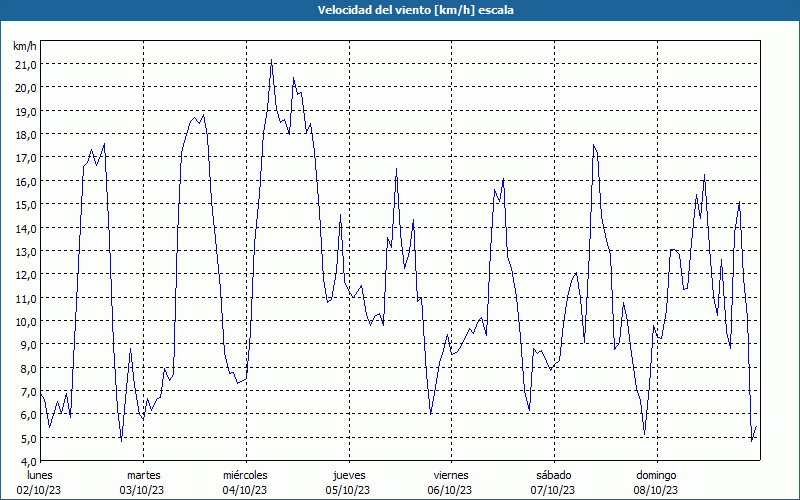Viewport: 800px width, 500px height.
Task: Click the 9,0 y-axis value
Action: coord(28,345)
